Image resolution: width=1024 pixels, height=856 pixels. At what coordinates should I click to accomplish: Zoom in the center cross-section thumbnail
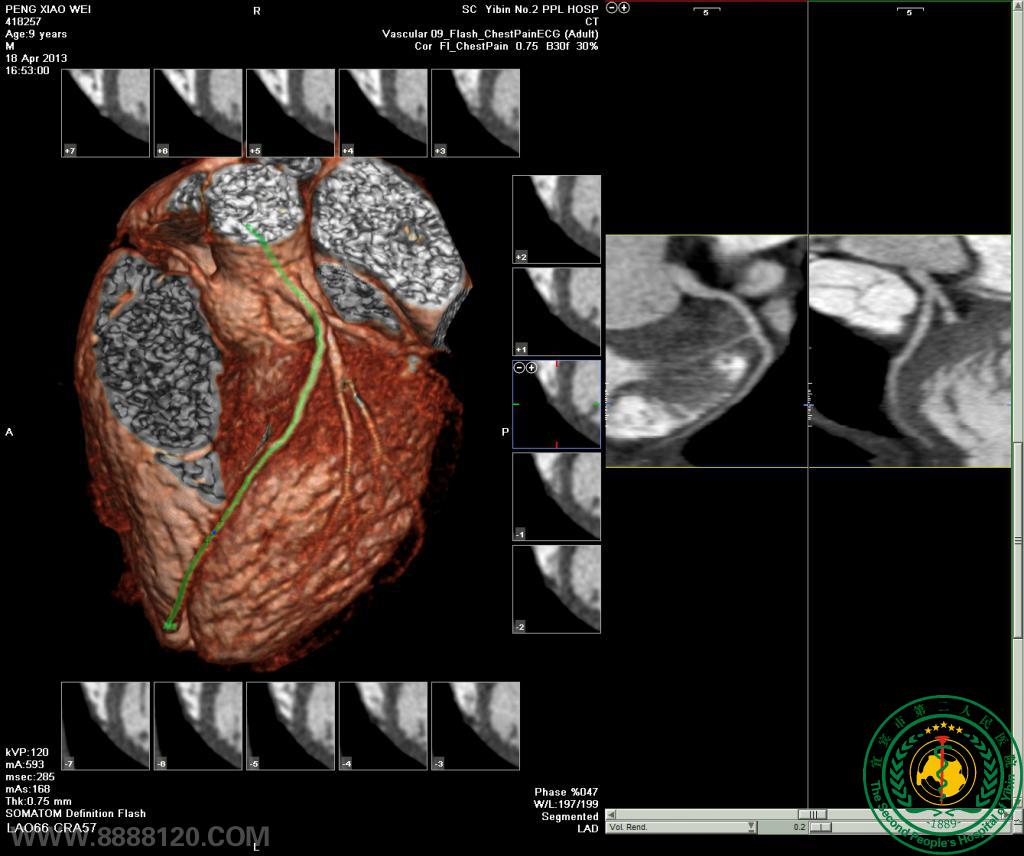(531, 367)
